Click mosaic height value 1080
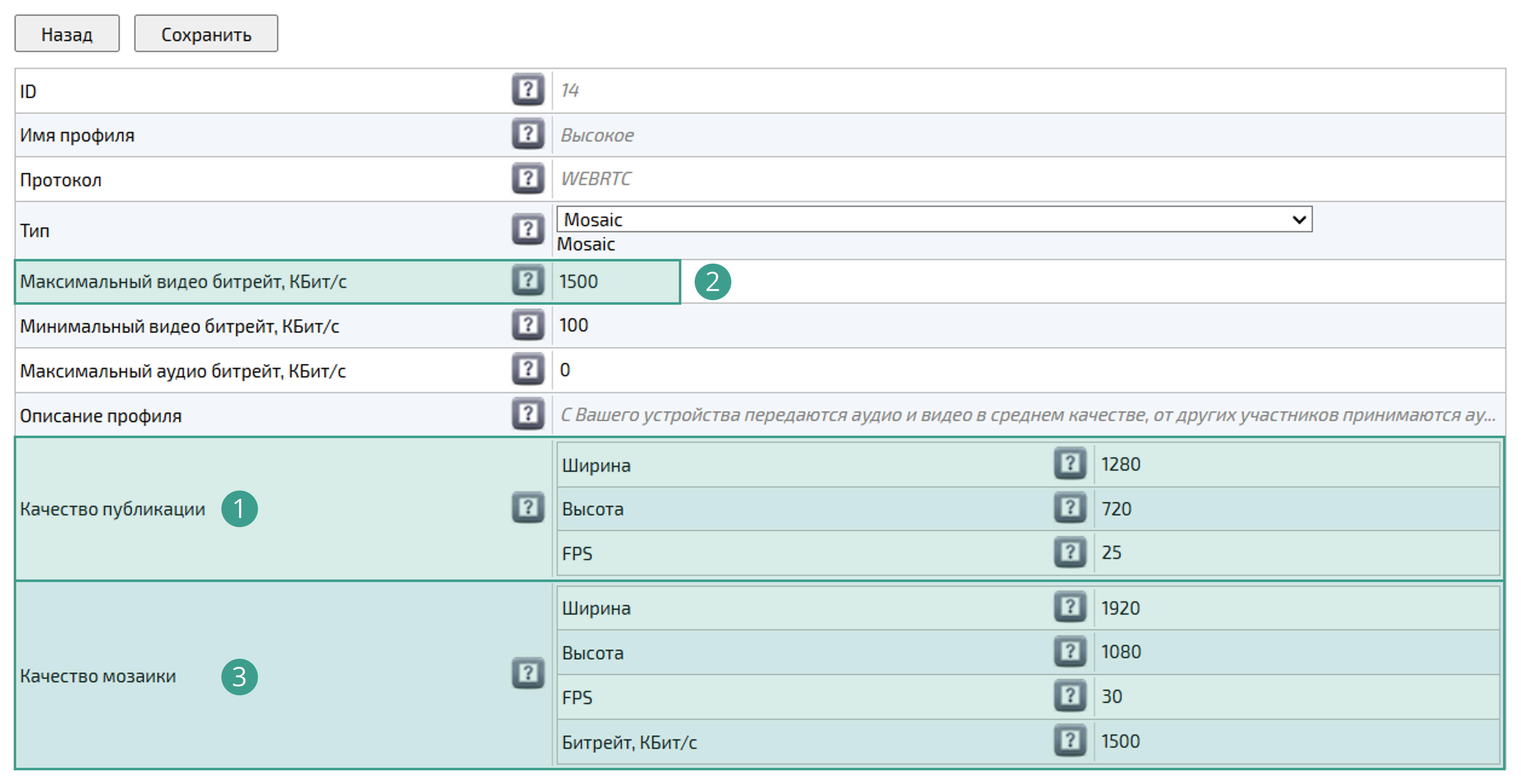1521x784 pixels. click(1120, 652)
